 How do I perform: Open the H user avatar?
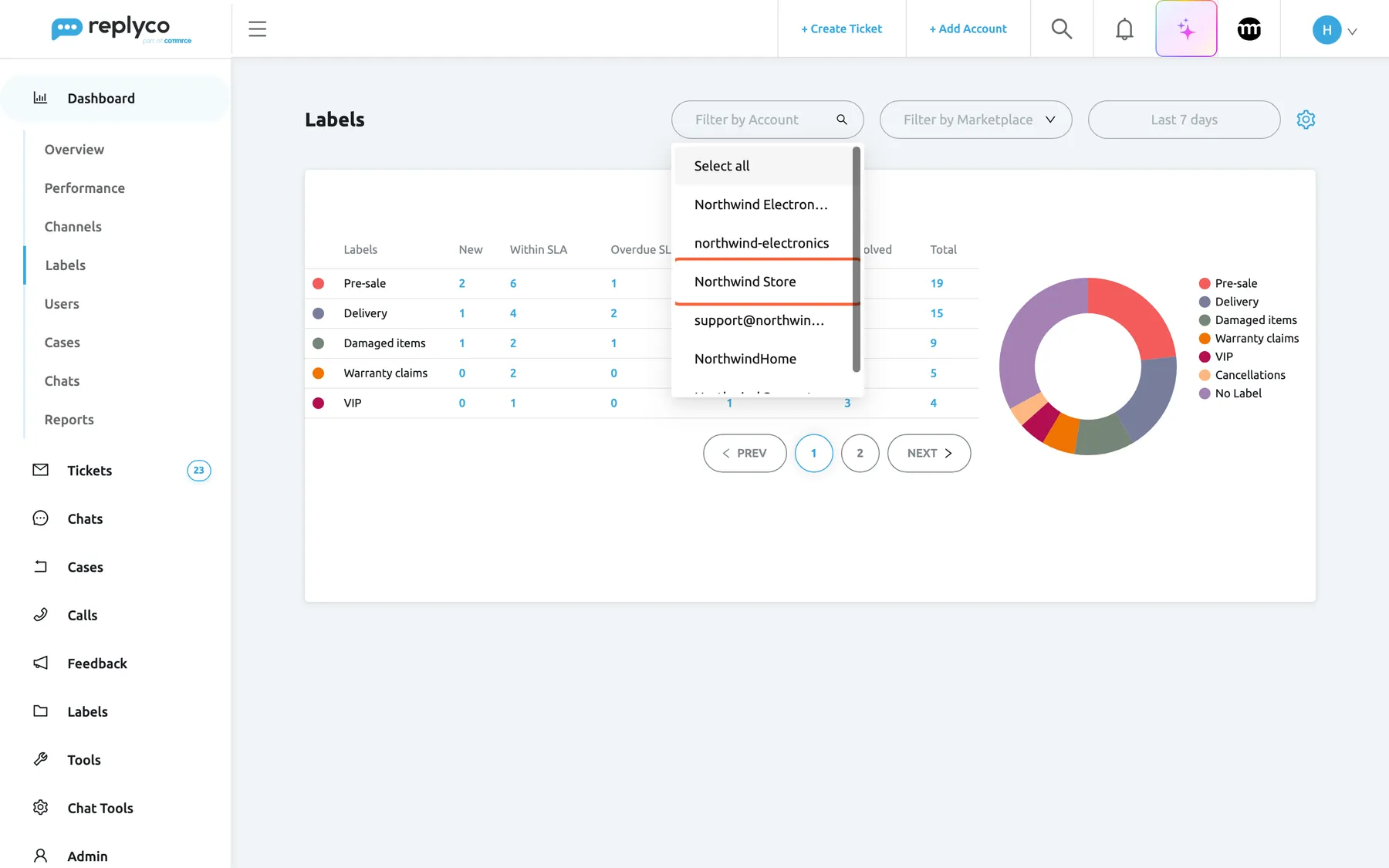click(1326, 30)
